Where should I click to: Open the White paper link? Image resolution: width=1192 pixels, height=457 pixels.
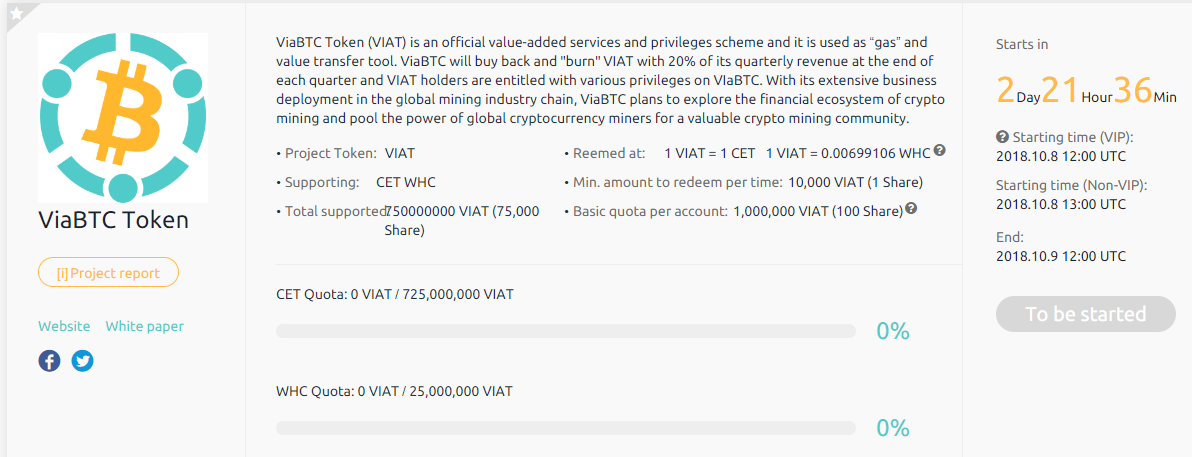145,326
